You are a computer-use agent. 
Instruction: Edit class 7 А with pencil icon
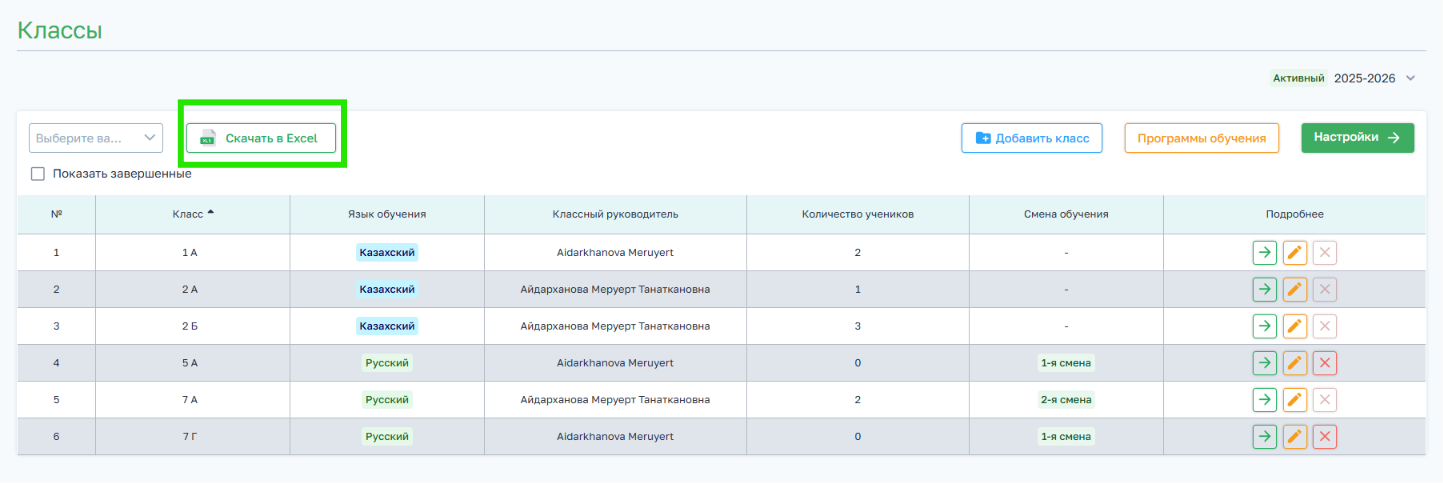1295,400
